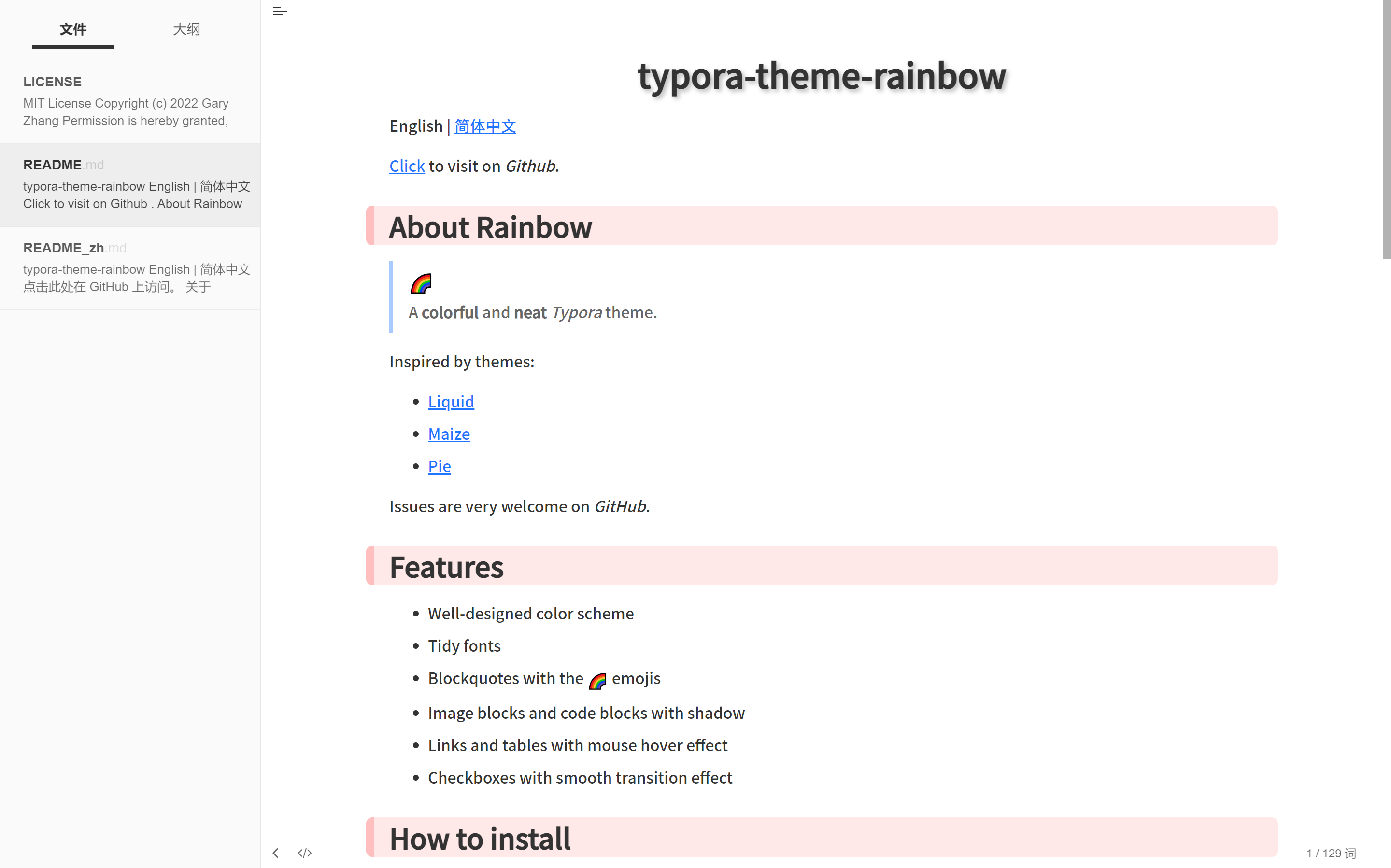This screenshot has height=868, width=1391.
Task: Switch to the 大纲 outline tab
Action: coord(186,30)
